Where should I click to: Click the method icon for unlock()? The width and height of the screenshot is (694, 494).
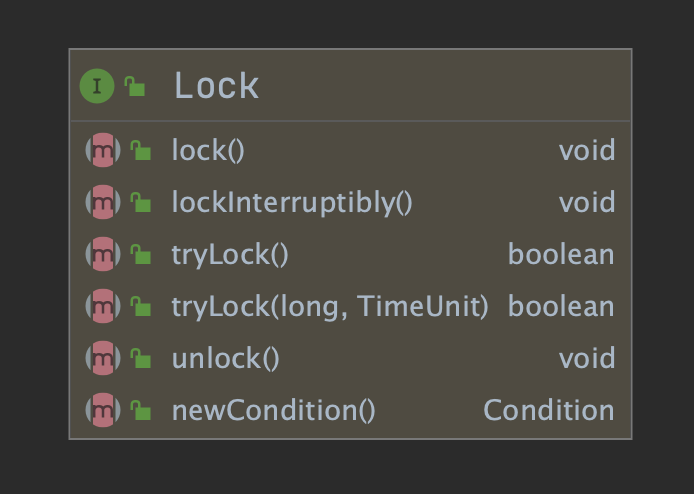[x=103, y=358]
